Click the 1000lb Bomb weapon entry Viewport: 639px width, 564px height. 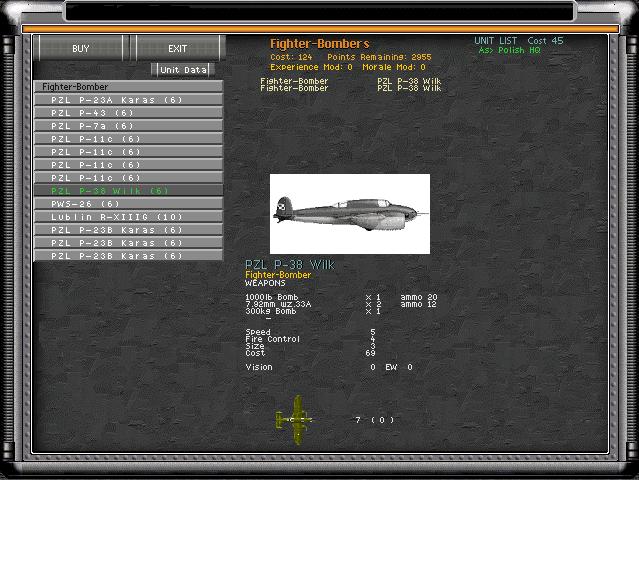271,298
